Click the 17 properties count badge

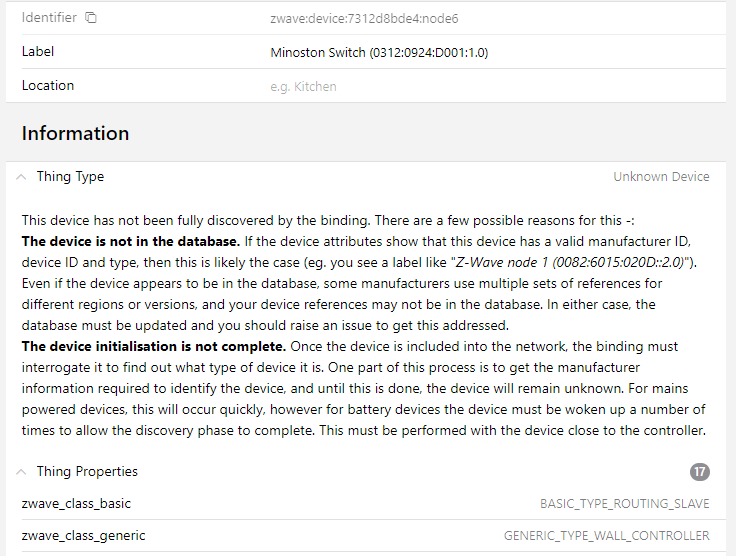[700, 472]
